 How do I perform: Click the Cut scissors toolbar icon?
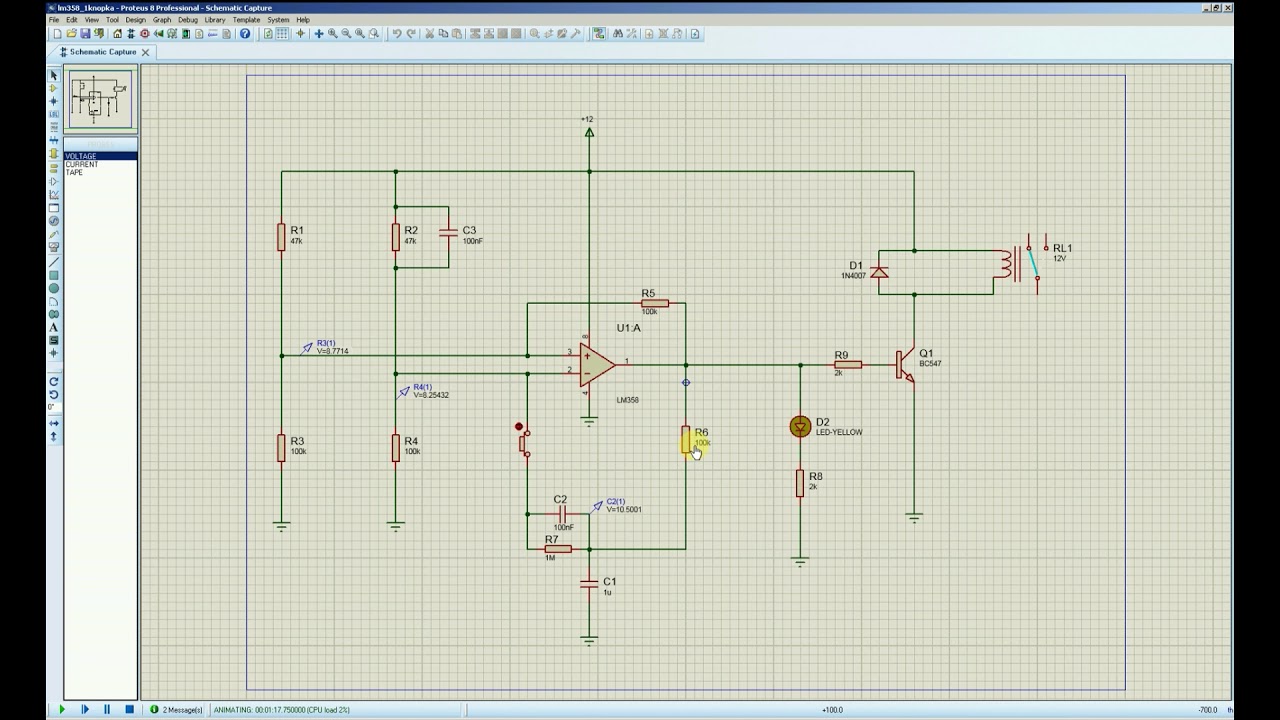pos(429,33)
